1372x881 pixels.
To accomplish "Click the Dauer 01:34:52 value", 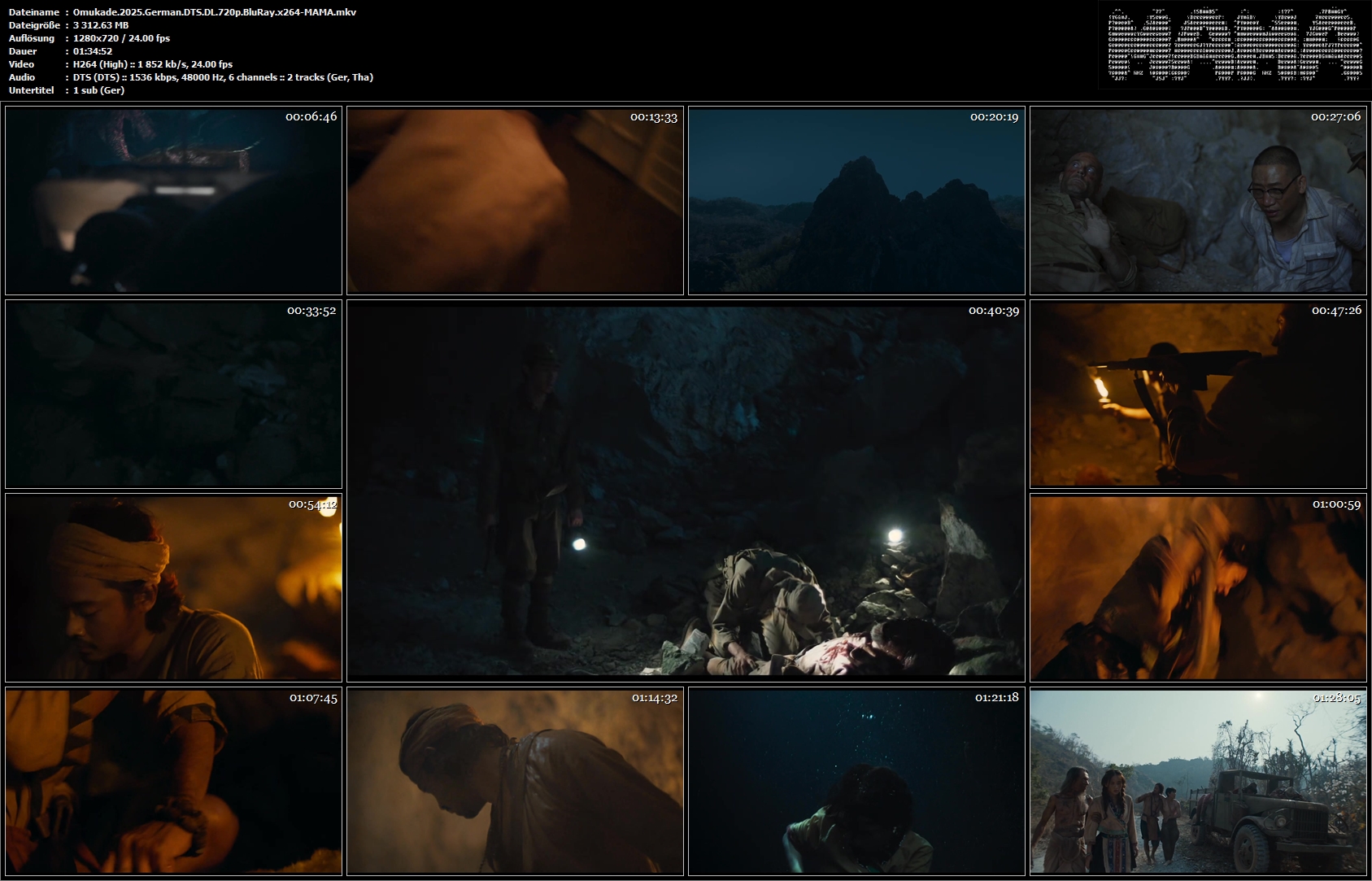I will pos(93,51).
